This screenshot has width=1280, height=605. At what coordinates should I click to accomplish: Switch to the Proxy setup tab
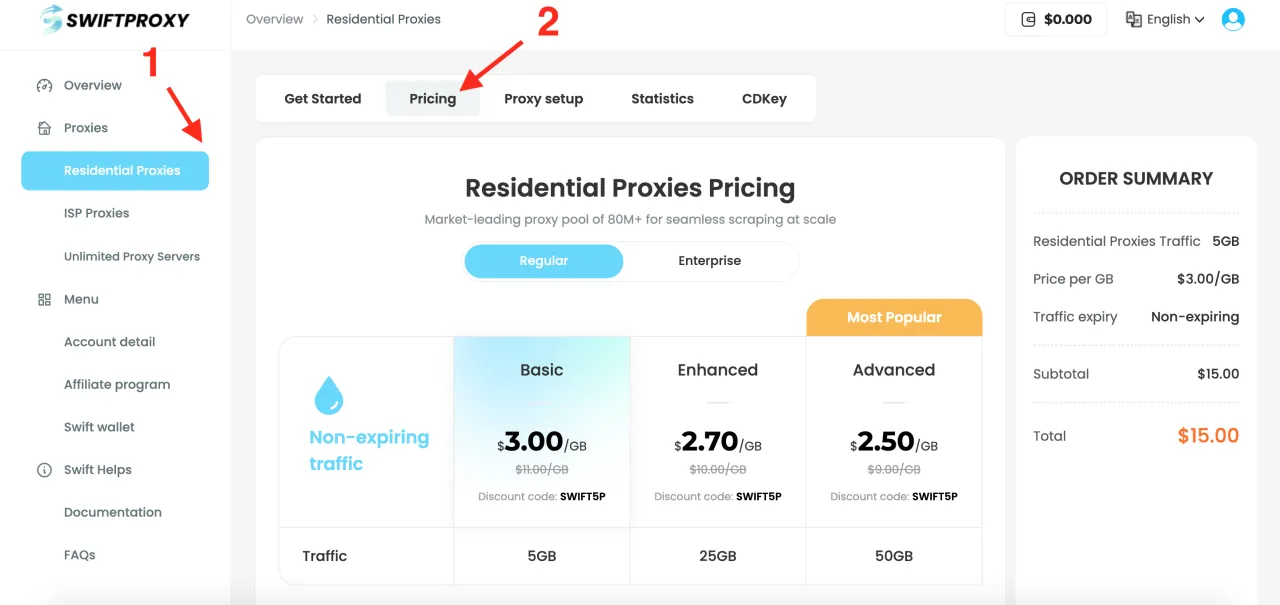543,99
